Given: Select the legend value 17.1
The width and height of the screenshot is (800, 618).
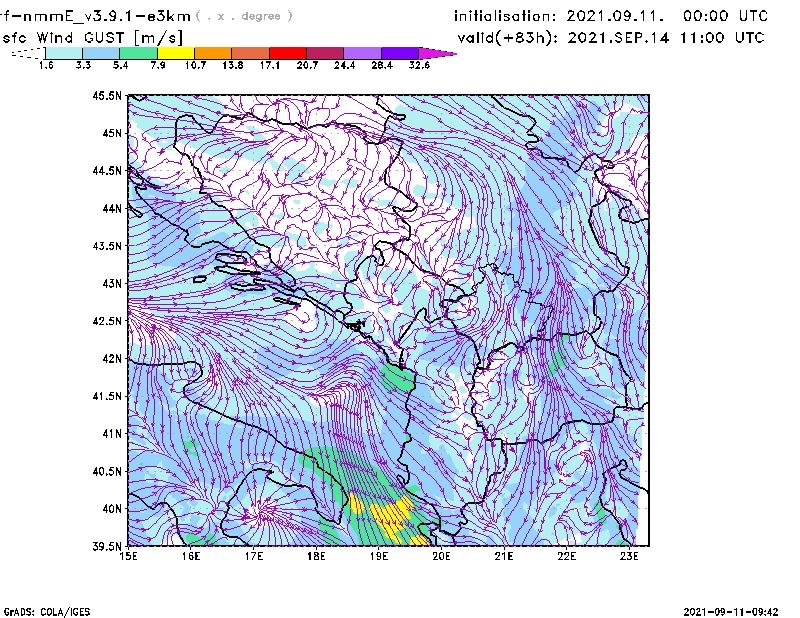Looking at the screenshot, I should pyautogui.click(x=269, y=65).
